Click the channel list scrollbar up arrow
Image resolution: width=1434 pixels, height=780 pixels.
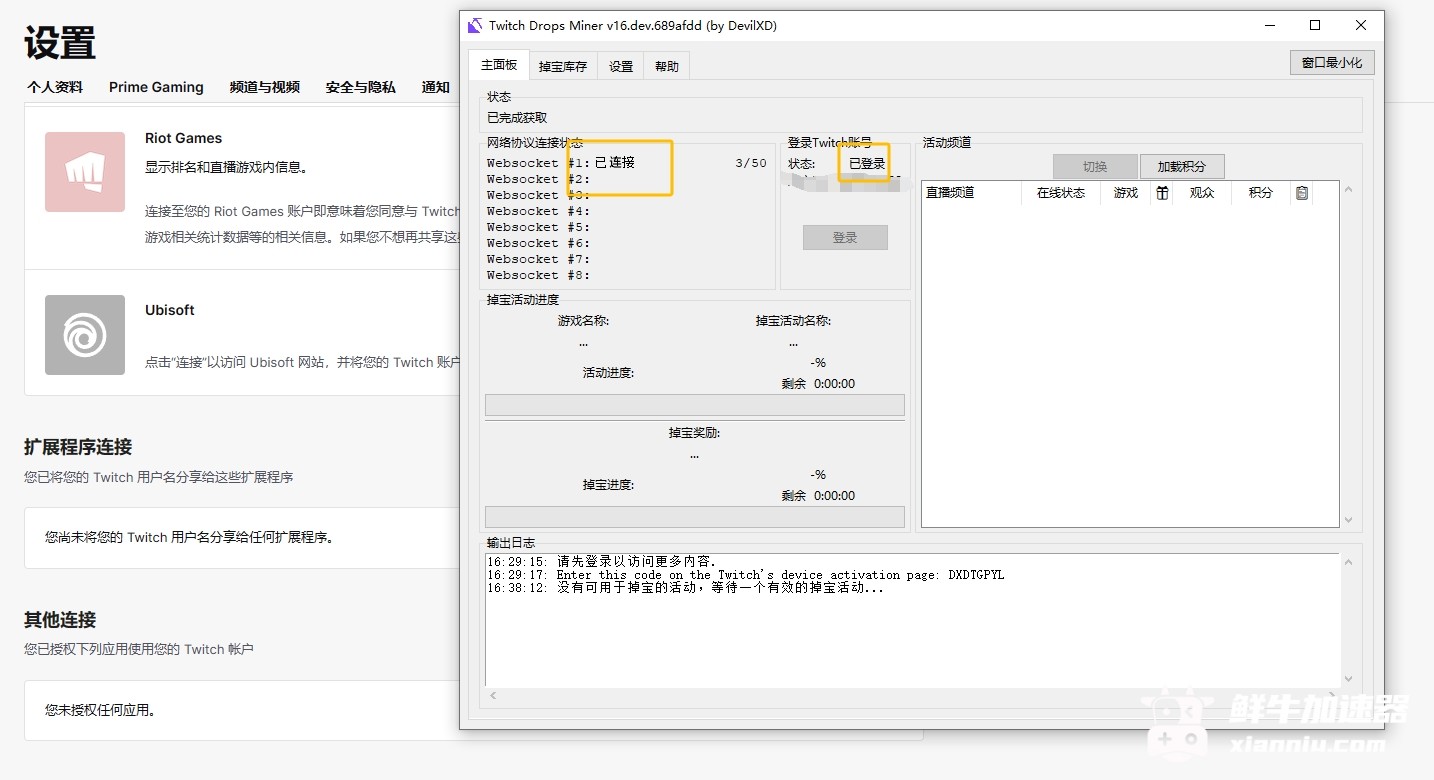click(x=1348, y=190)
